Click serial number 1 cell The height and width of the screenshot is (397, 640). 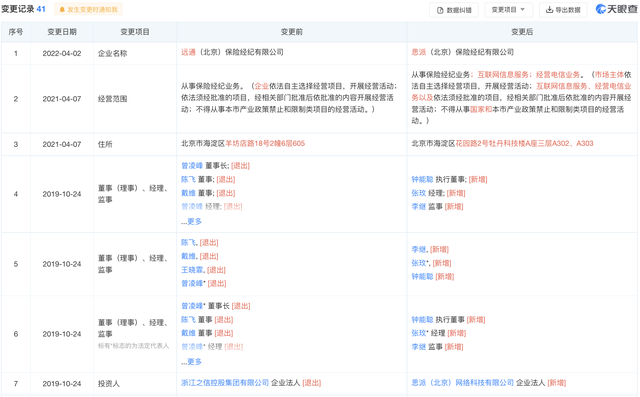pyautogui.click(x=16, y=53)
